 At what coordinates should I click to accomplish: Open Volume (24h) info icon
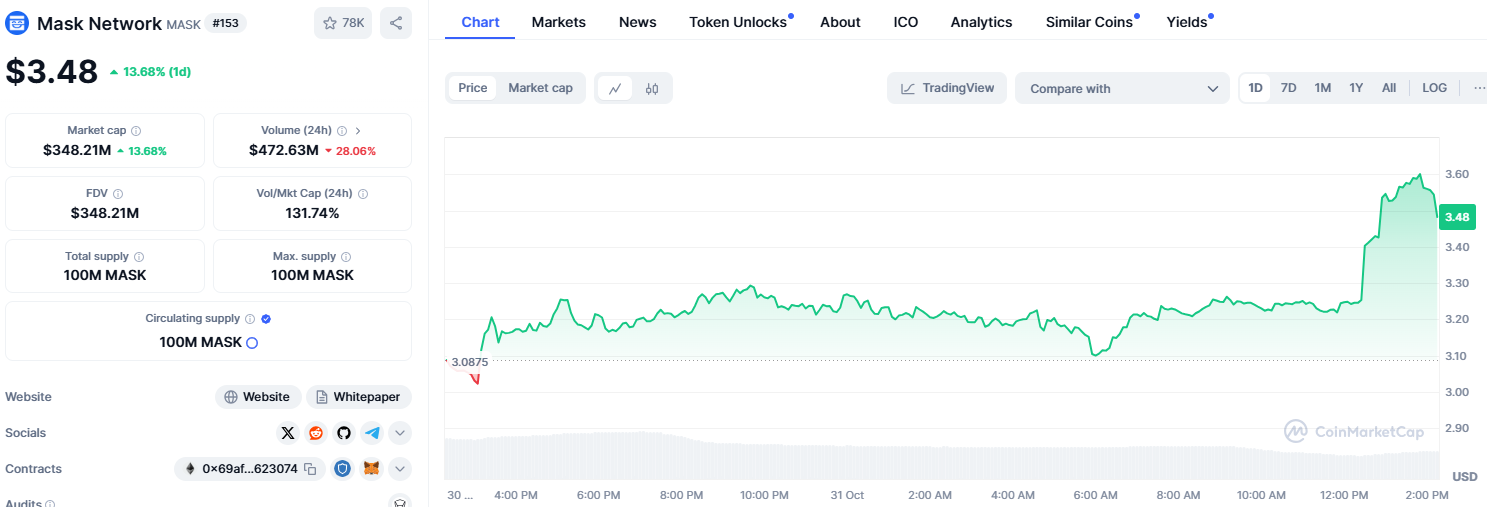click(x=342, y=131)
